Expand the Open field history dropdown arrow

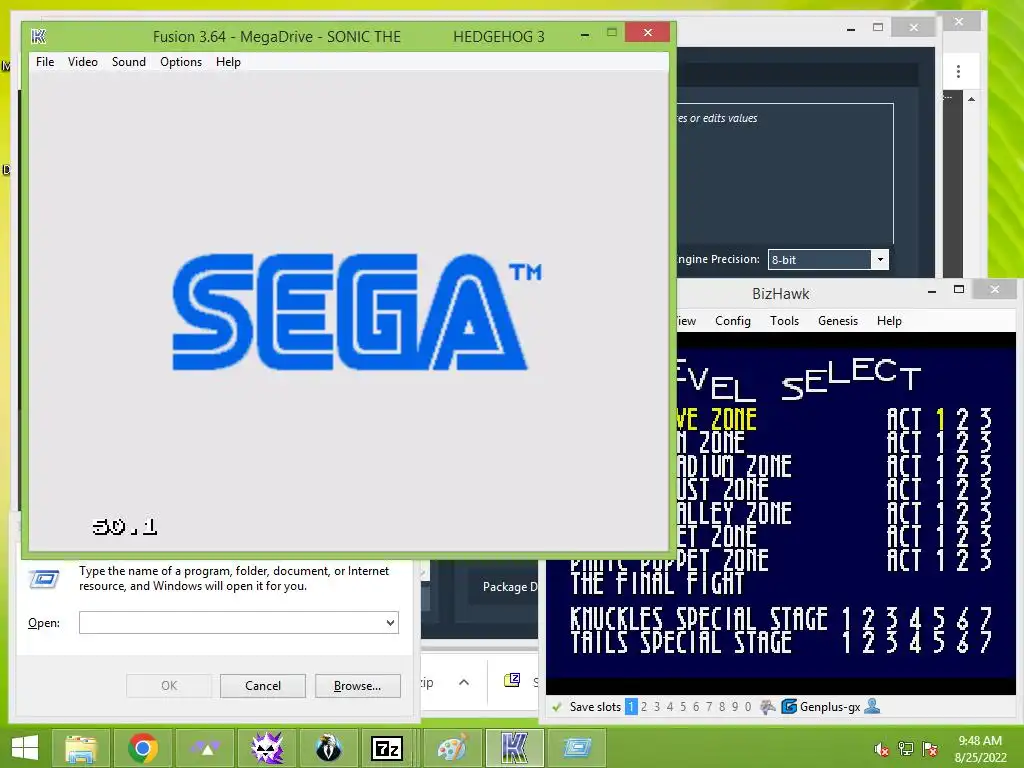point(391,622)
